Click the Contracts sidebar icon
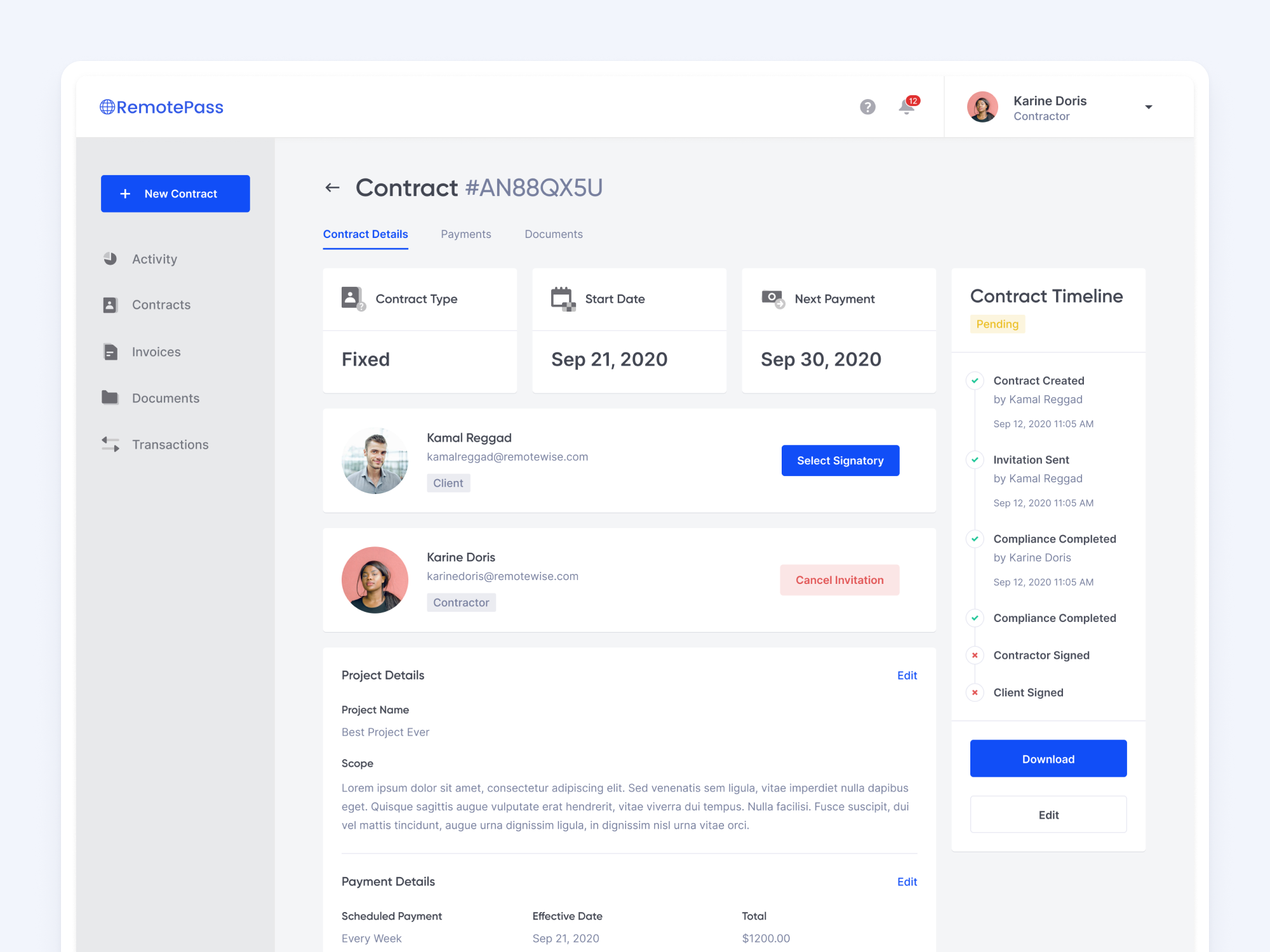This screenshot has height=952, width=1270. [110, 305]
